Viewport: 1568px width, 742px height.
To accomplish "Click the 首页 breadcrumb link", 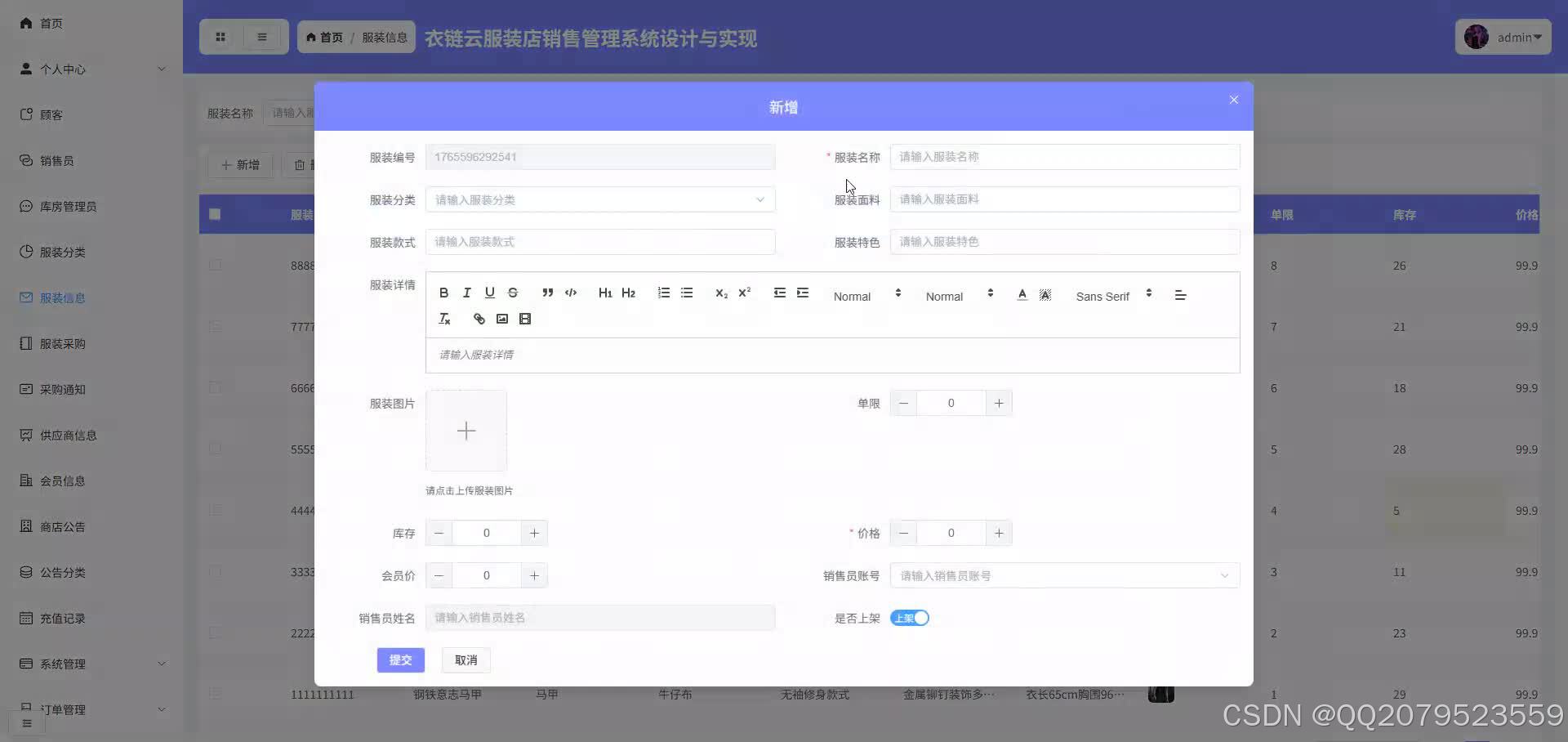I will (325, 38).
